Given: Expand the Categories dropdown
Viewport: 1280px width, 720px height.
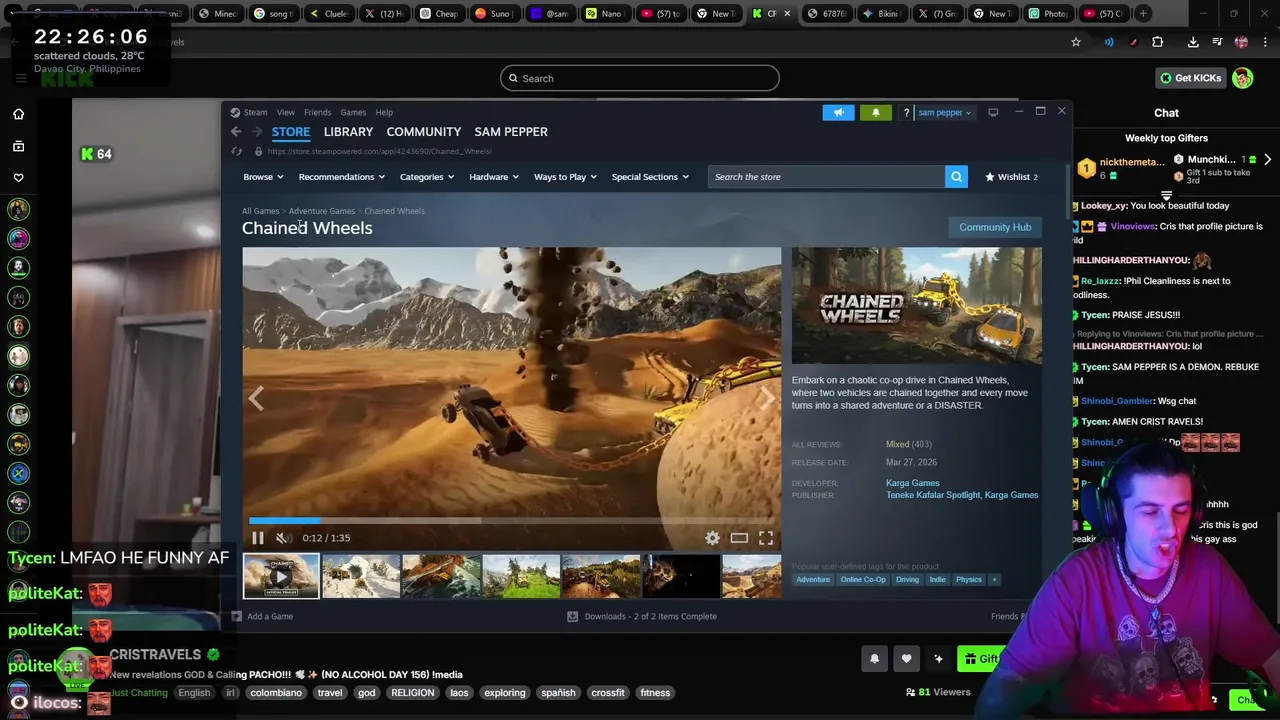Looking at the screenshot, I should [x=427, y=177].
